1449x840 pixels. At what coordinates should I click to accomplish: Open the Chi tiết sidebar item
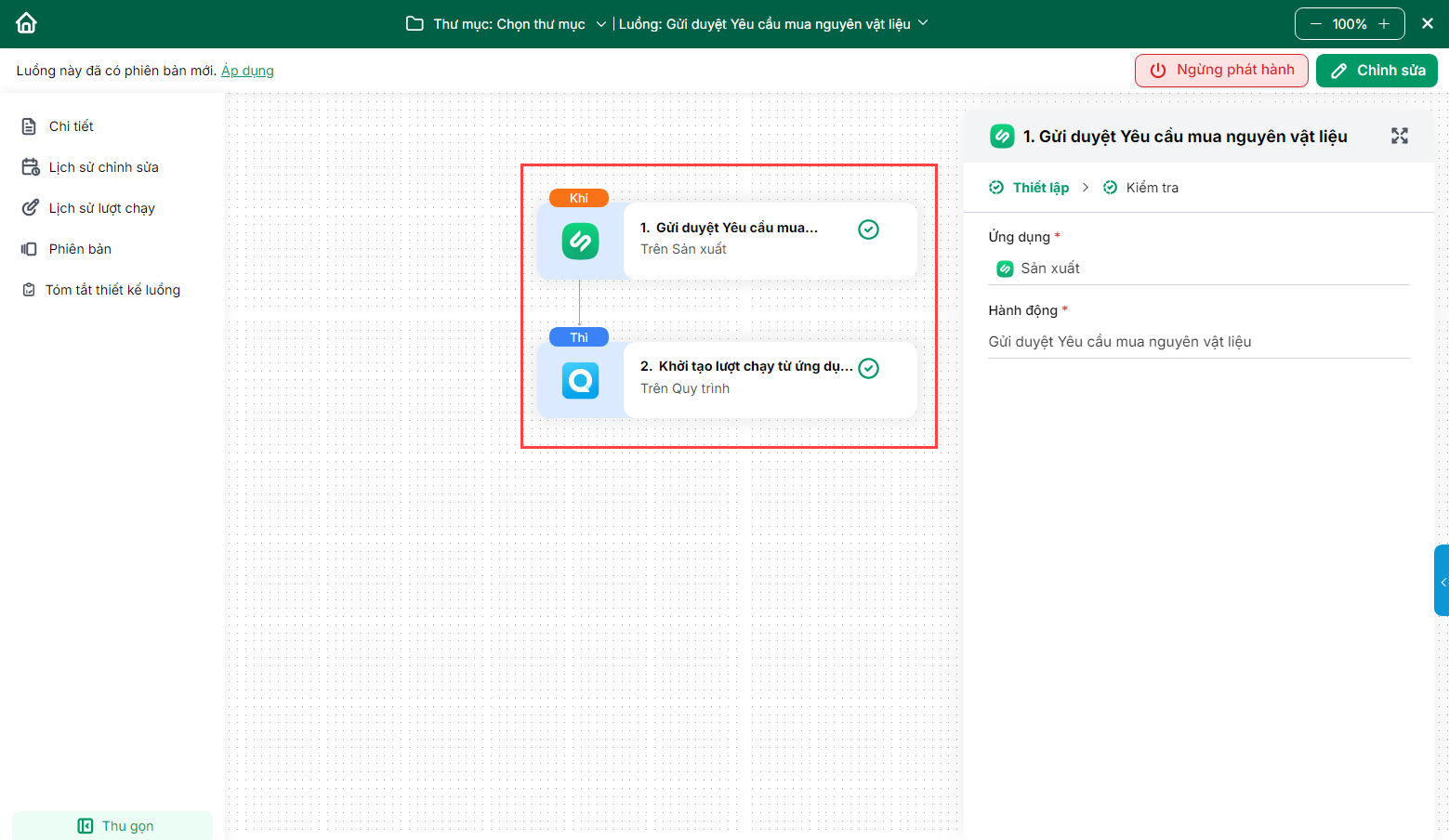click(x=71, y=126)
